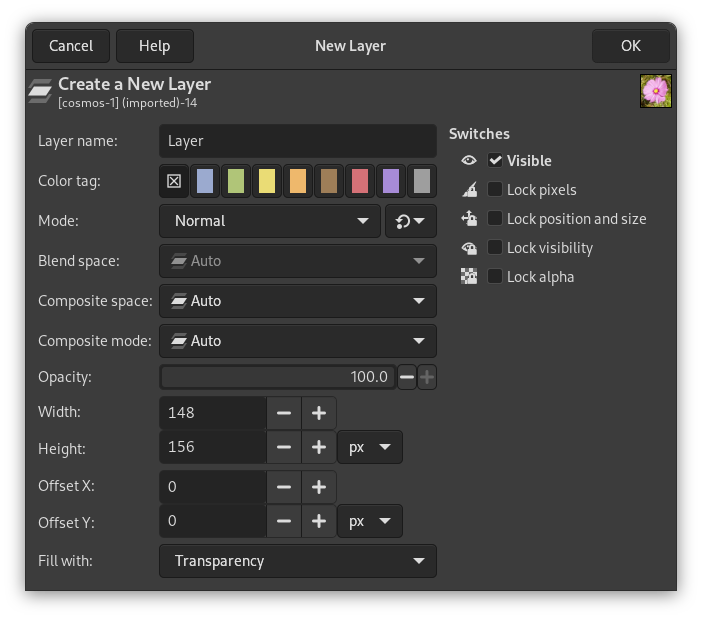Click the mode group switcher icon

click(410, 221)
